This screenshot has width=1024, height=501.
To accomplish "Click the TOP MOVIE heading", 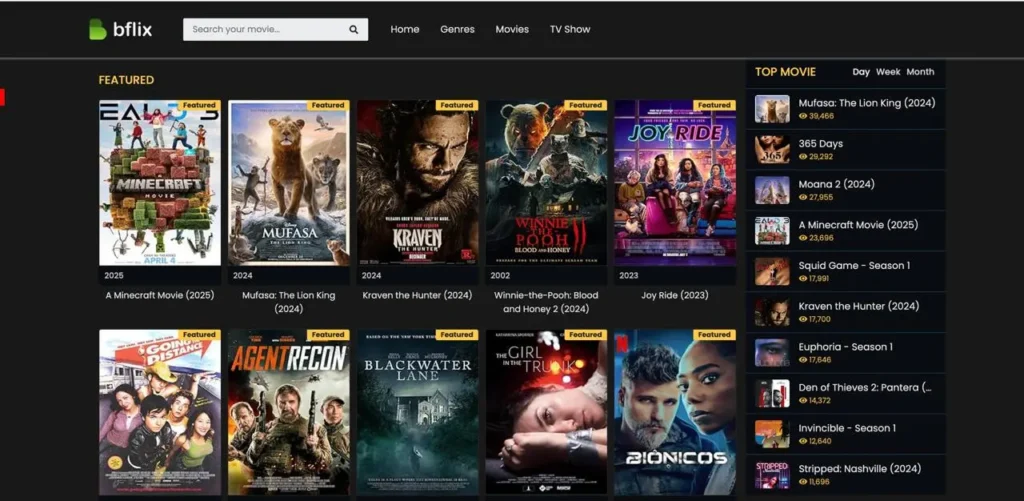I will point(786,72).
